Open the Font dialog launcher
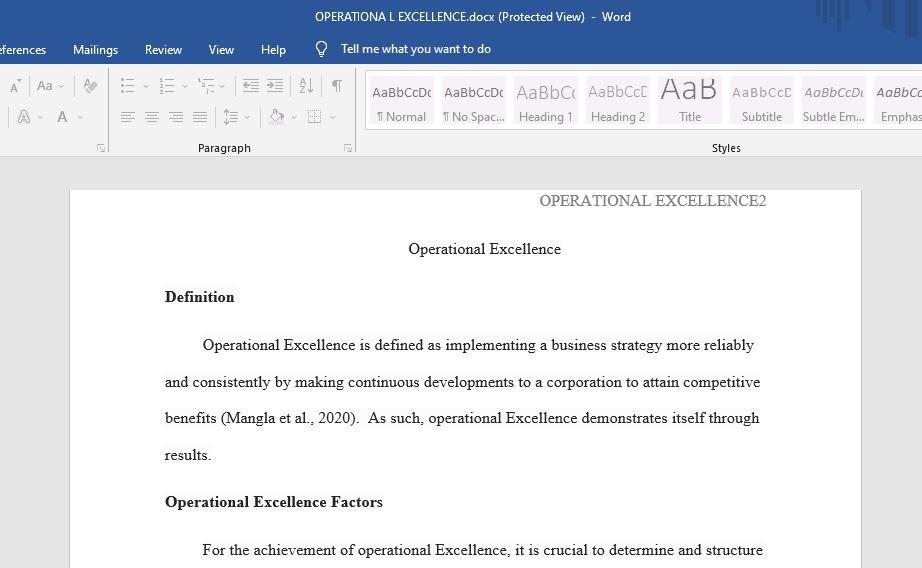This screenshot has height=568, width=922. click(x=101, y=148)
